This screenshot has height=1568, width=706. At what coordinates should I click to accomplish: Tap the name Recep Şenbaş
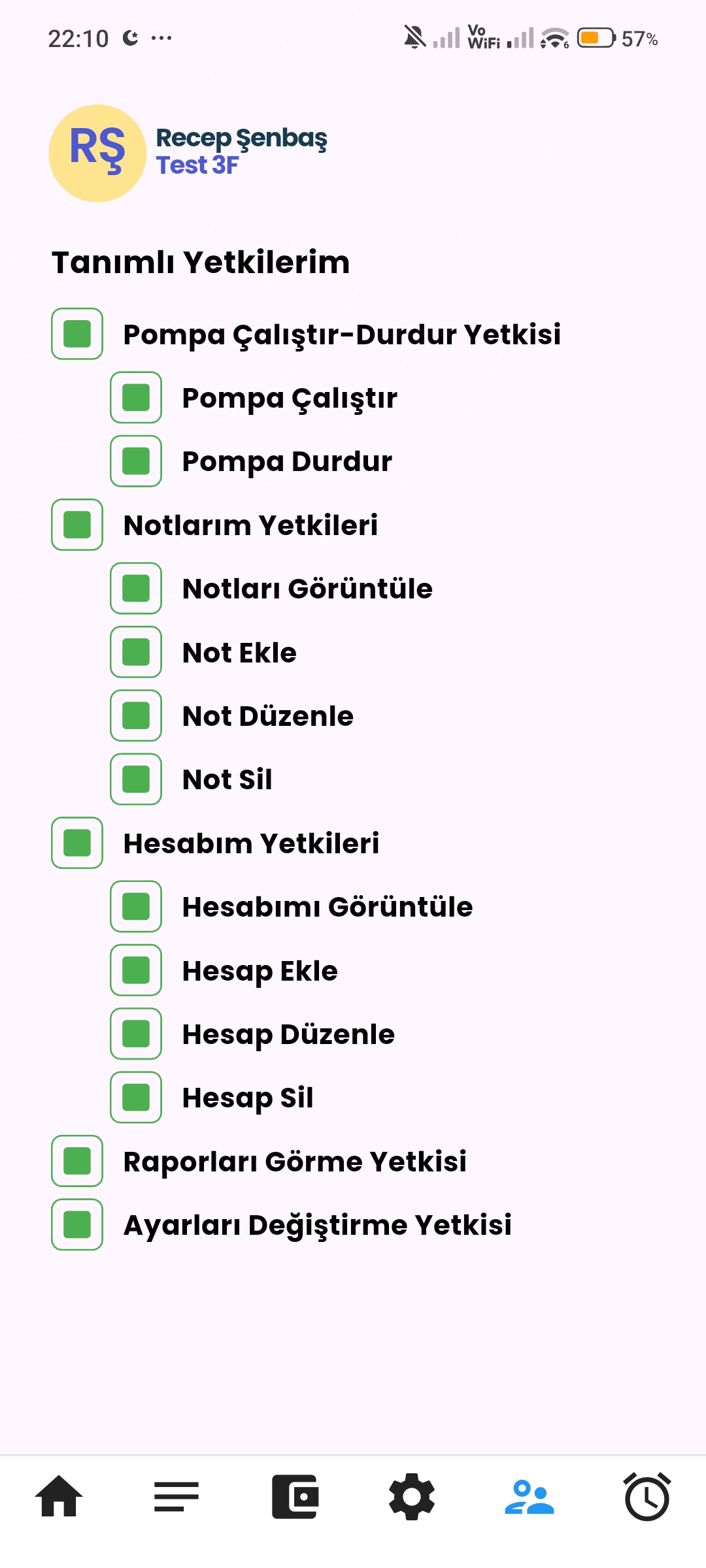click(x=242, y=138)
